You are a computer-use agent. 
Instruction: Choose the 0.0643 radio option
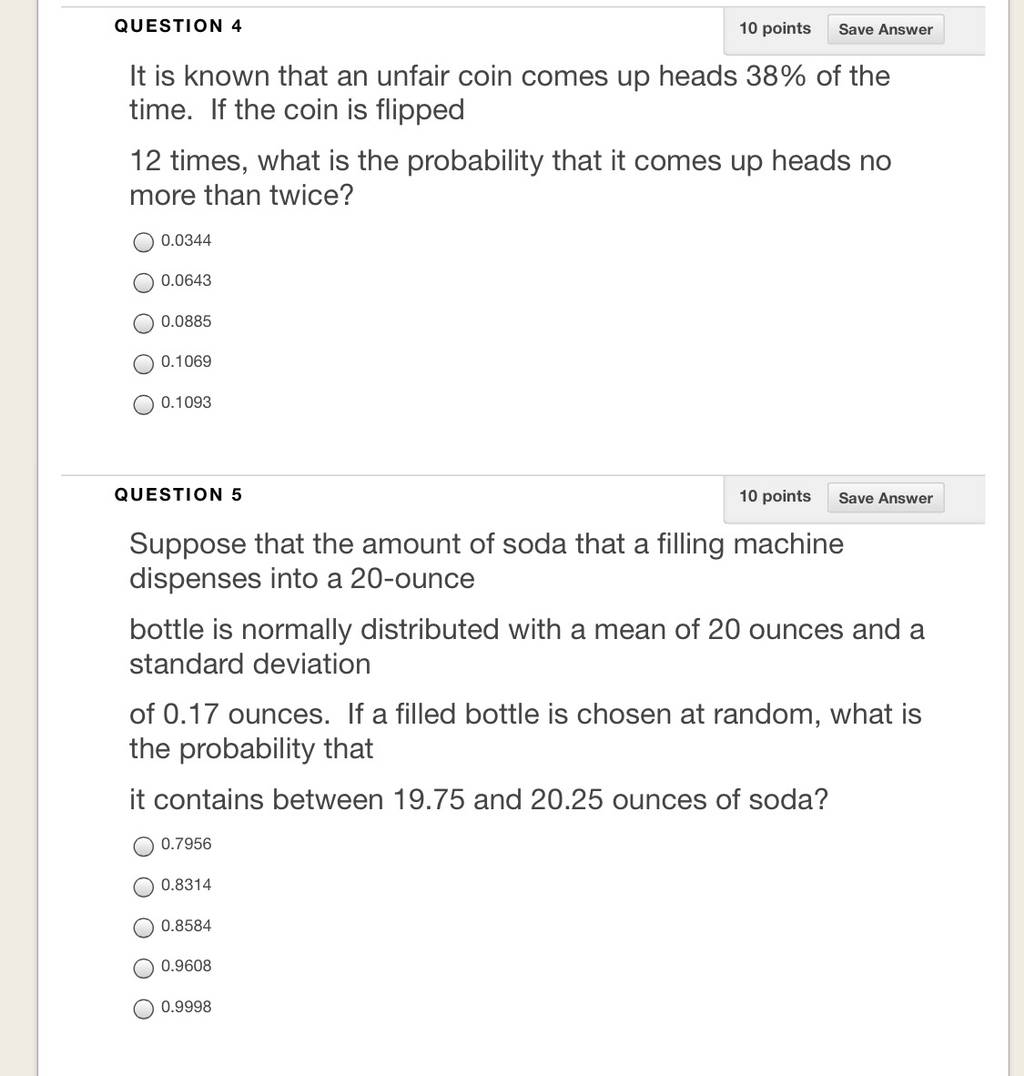pyautogui.click(x=143, y=283)
